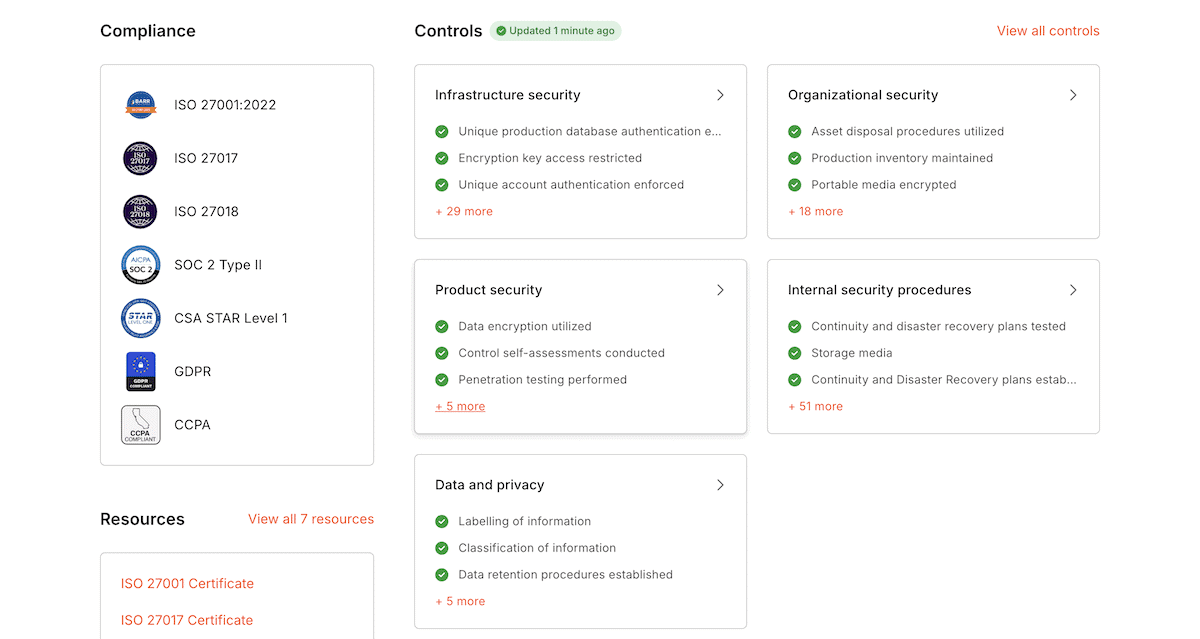
Task: Click View all controls
Action: point(1048,31)
